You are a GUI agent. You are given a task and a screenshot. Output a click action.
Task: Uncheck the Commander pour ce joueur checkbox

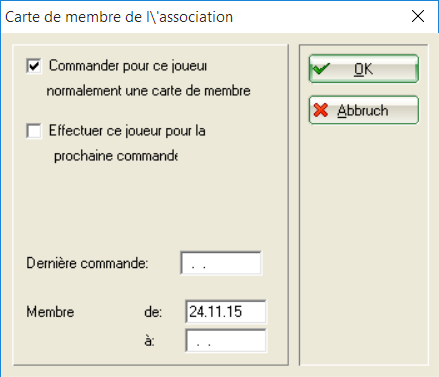click(34, 66)
